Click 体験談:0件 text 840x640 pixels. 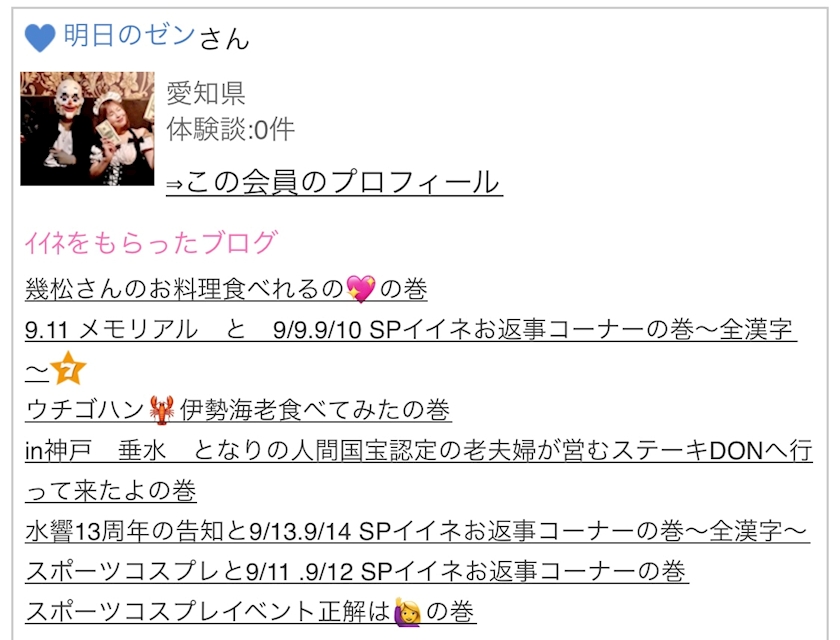(x=230, y=129)
